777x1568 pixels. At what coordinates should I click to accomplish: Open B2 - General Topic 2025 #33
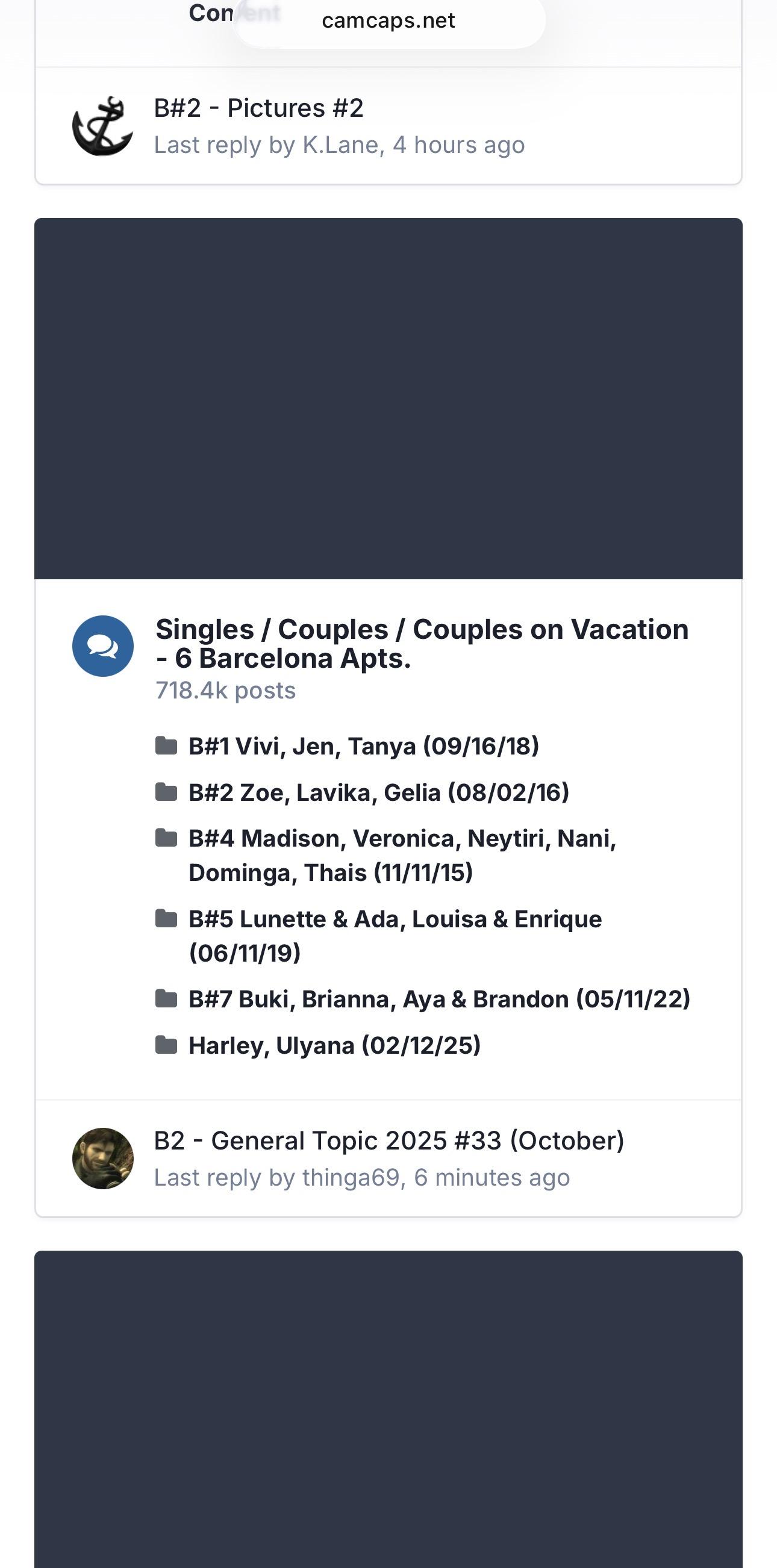389,1140
